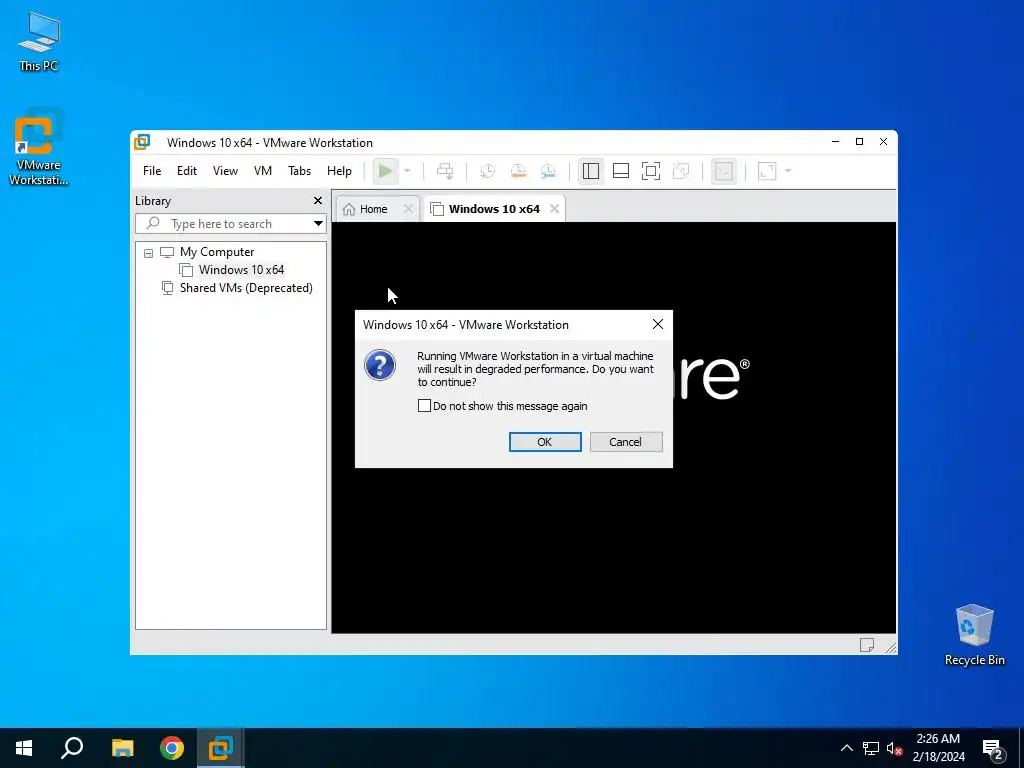Minimize the VMware Workstation window
Screen dimensions: 1024x768
[835, 142]
